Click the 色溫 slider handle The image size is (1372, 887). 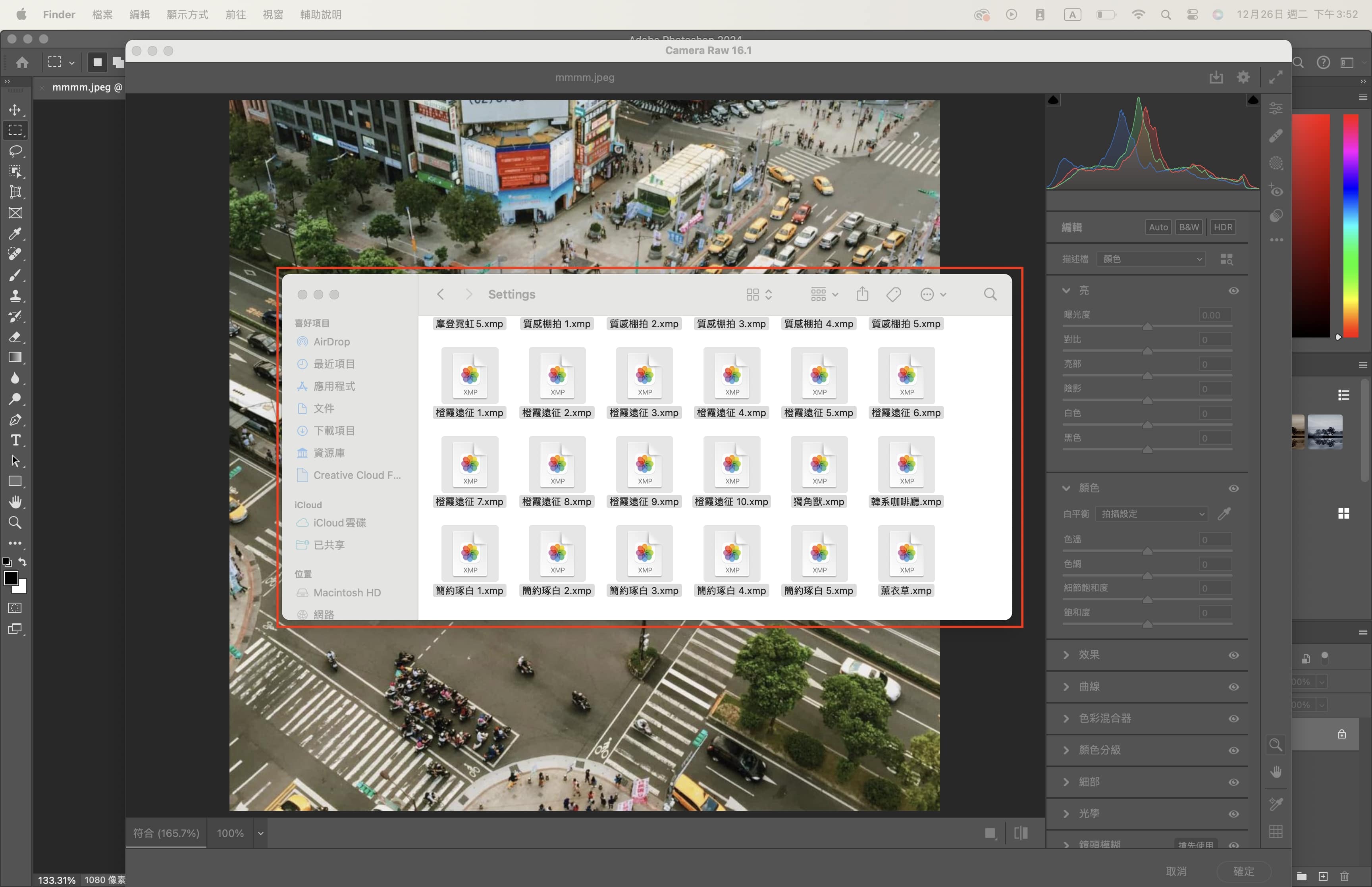click(x=1147, y=552)
